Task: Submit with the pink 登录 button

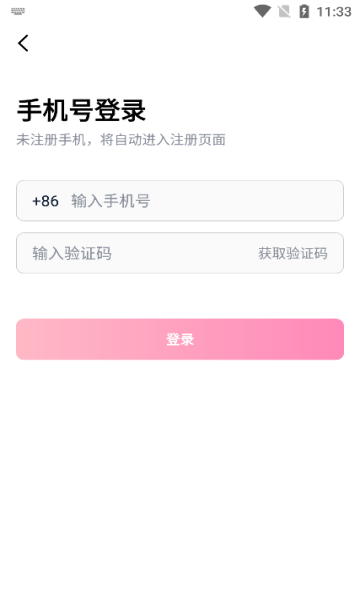Action: 180,339
